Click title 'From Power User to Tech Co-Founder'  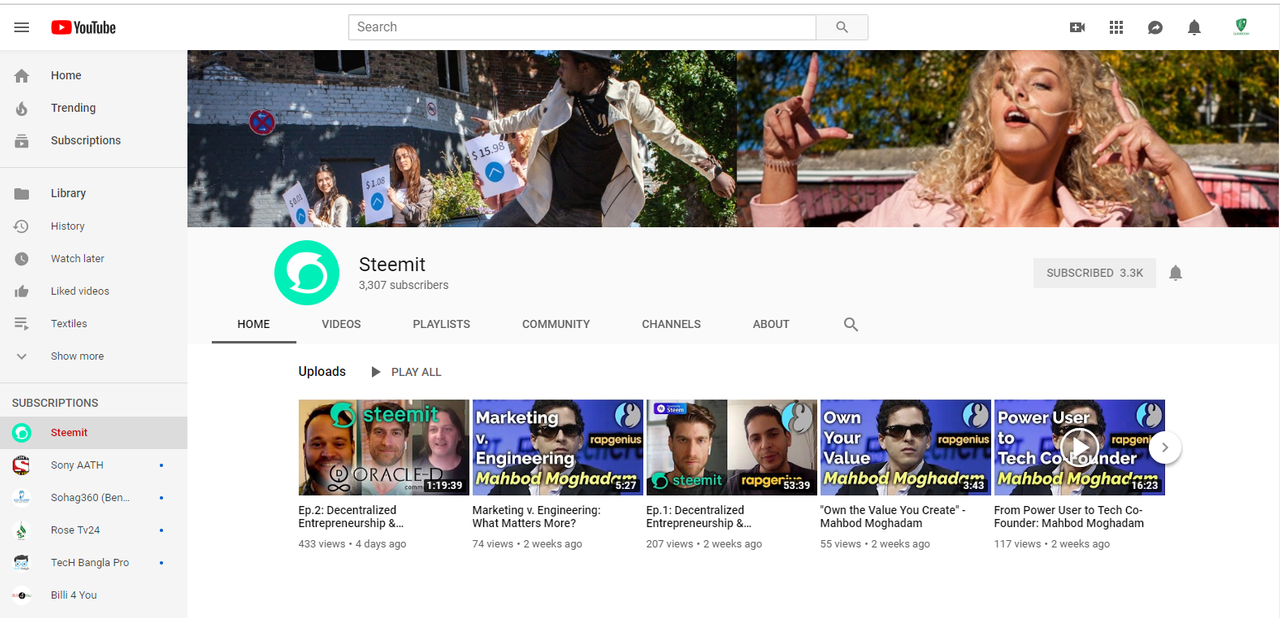(x=1069, y=517)
